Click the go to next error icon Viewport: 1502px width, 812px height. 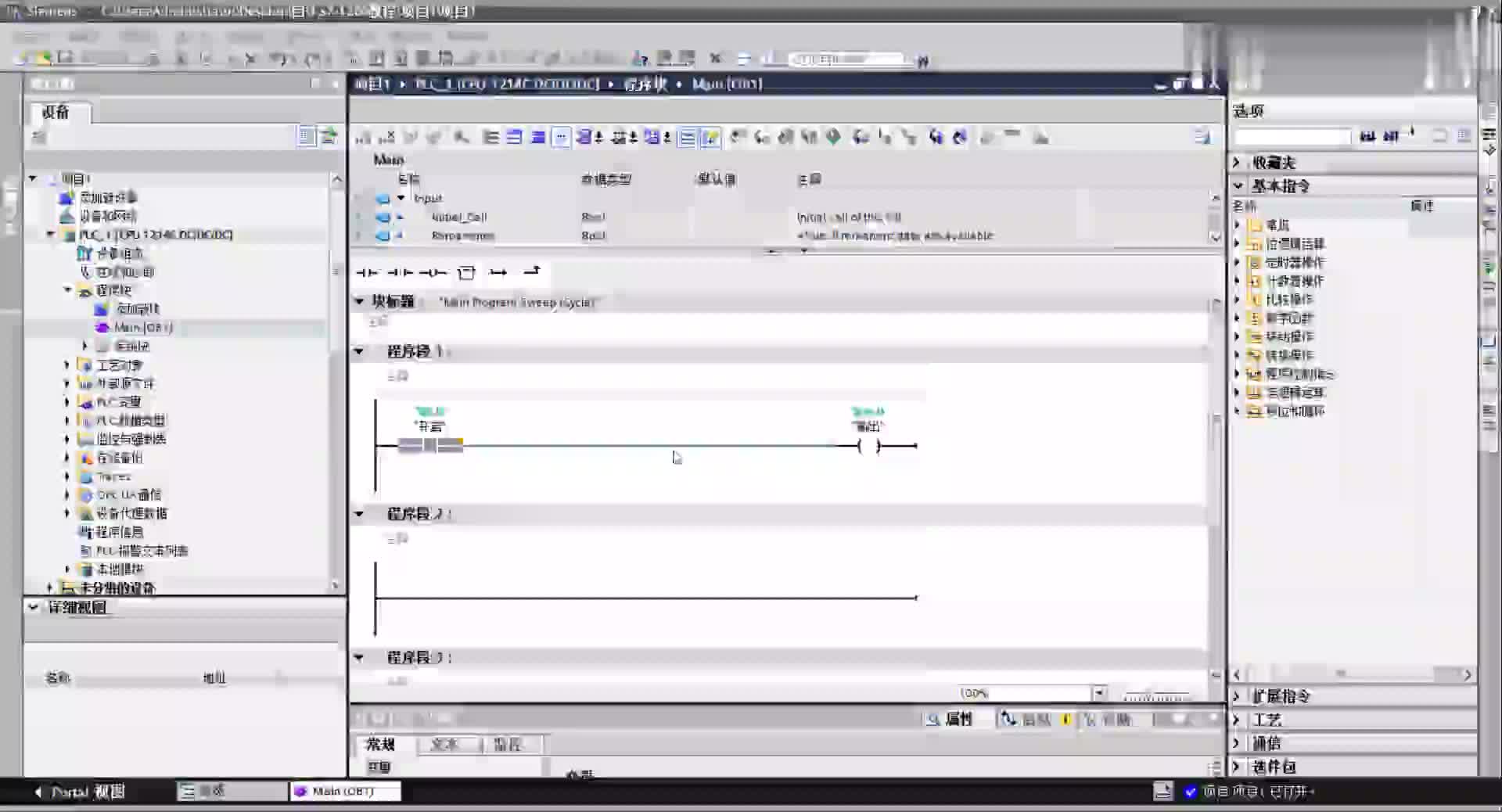[x=738, y=138]
